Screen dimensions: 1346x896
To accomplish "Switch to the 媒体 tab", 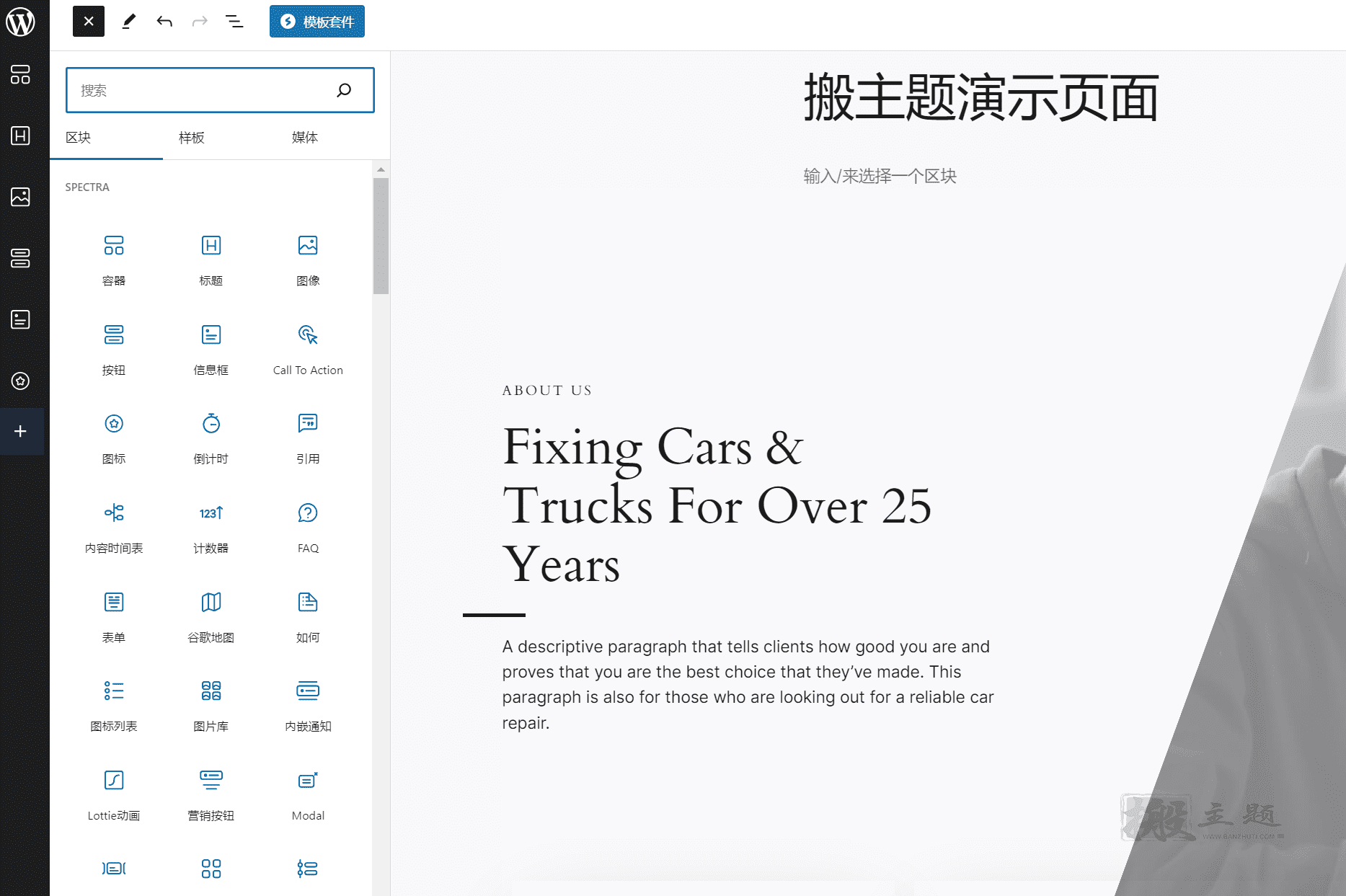I will (x=305, y=138).
